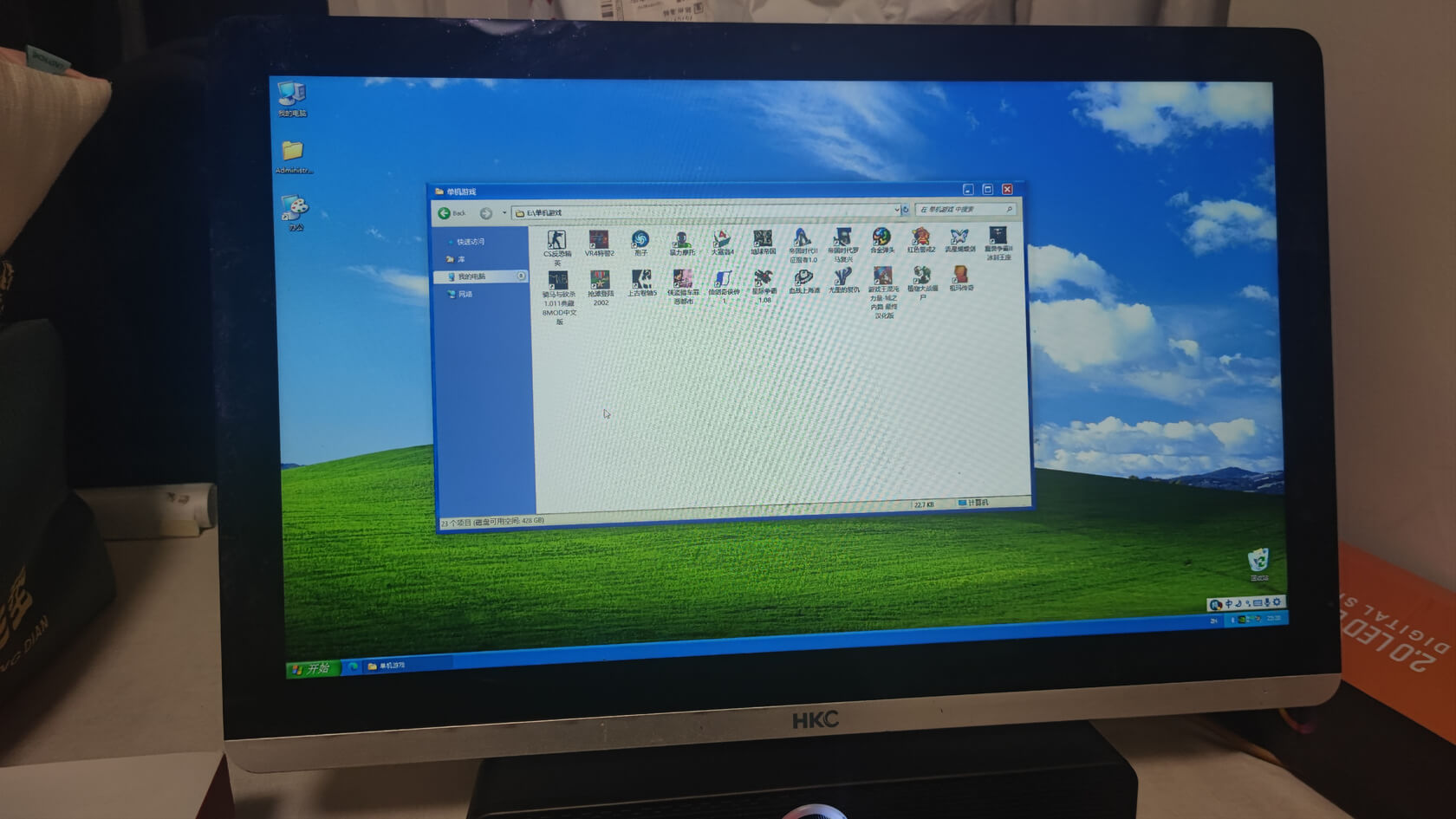The width and height of the screenshot is (1456, 819).
Task: Select the 红色警戒2 shortcut
Action: point(920,241)
